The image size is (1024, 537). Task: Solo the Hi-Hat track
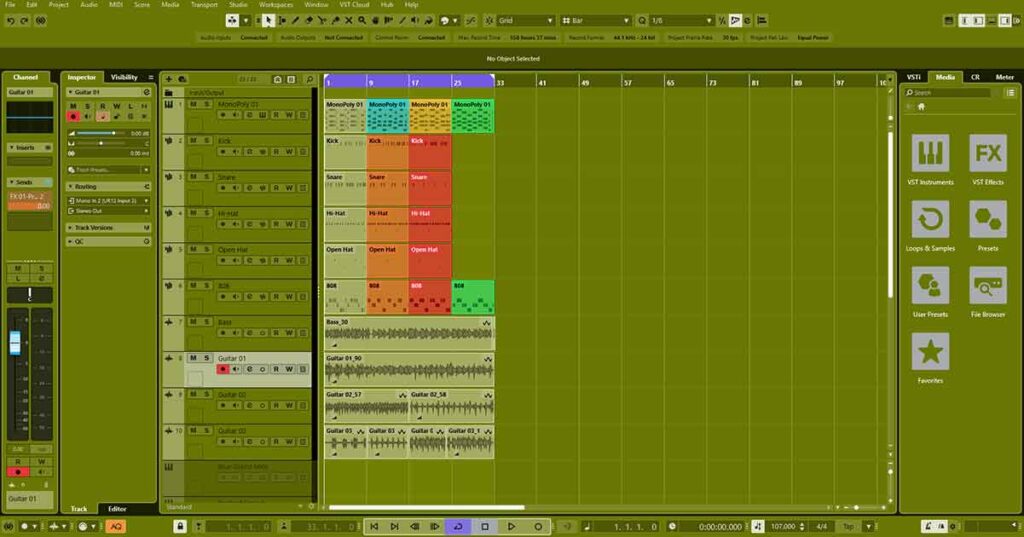pyautogui.click(x=207, y=213)
